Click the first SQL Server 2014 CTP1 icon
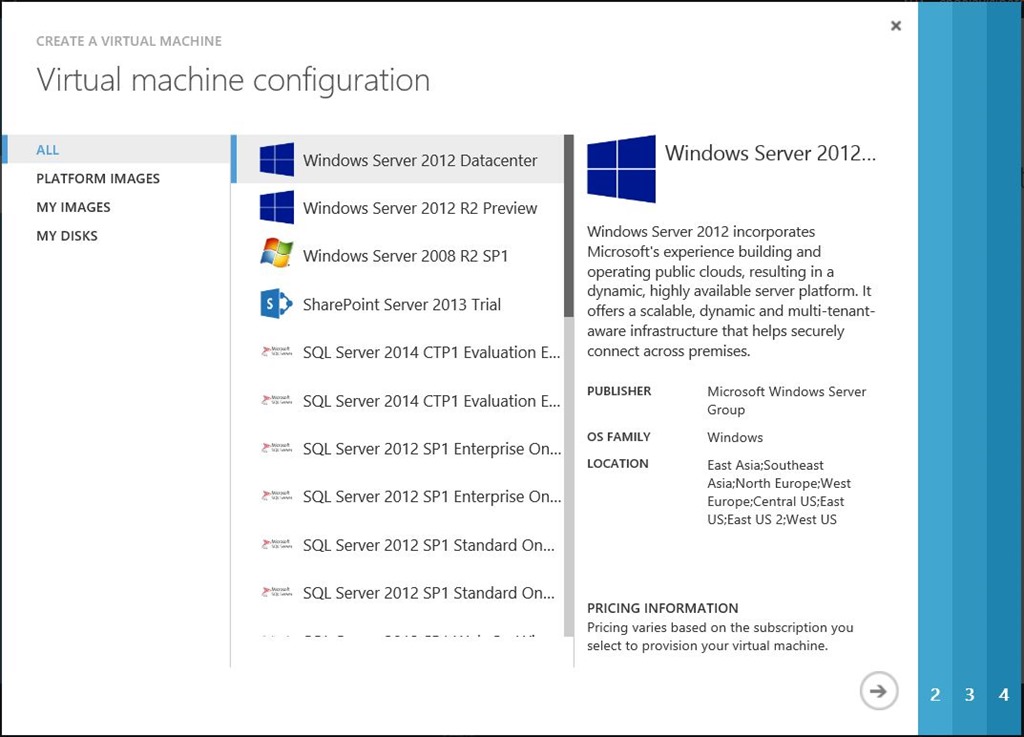The image size is (1024, 737). (276, 352)
